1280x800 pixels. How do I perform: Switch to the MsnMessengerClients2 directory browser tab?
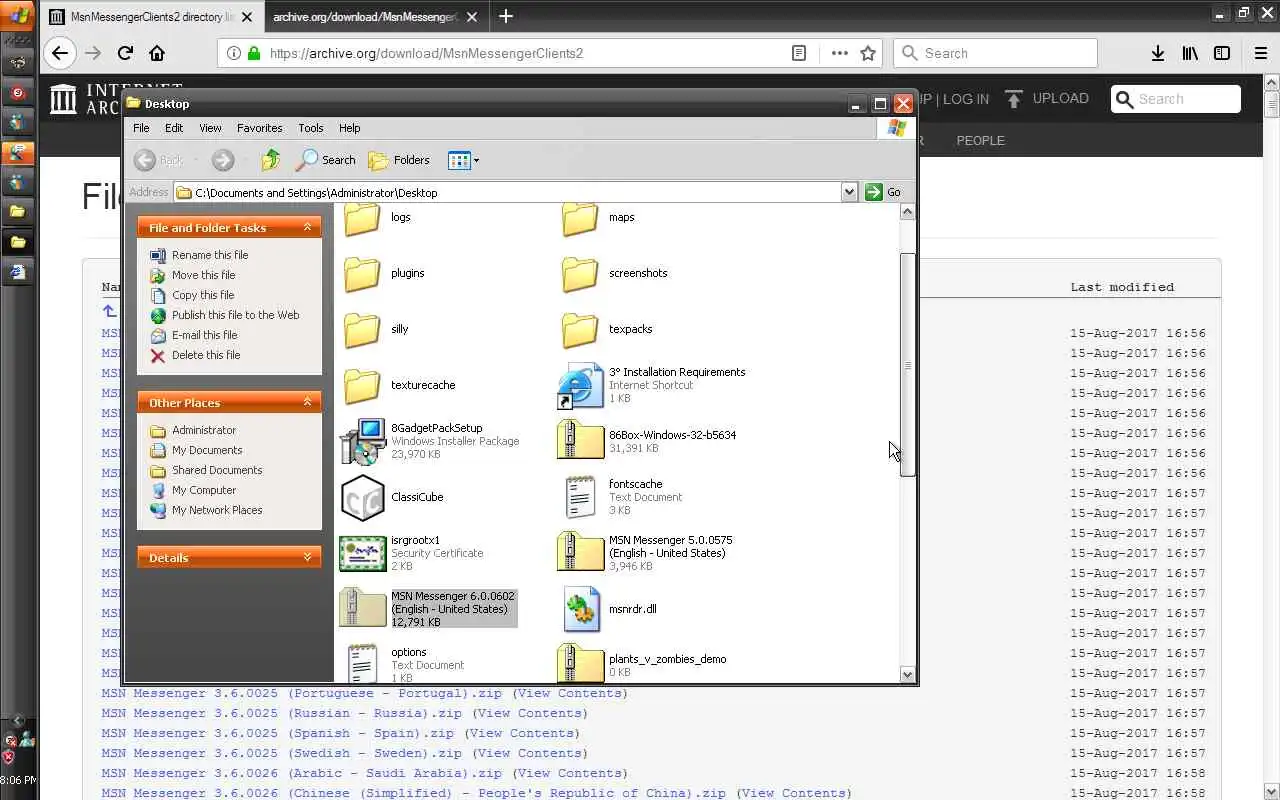(x=152, y=16)
